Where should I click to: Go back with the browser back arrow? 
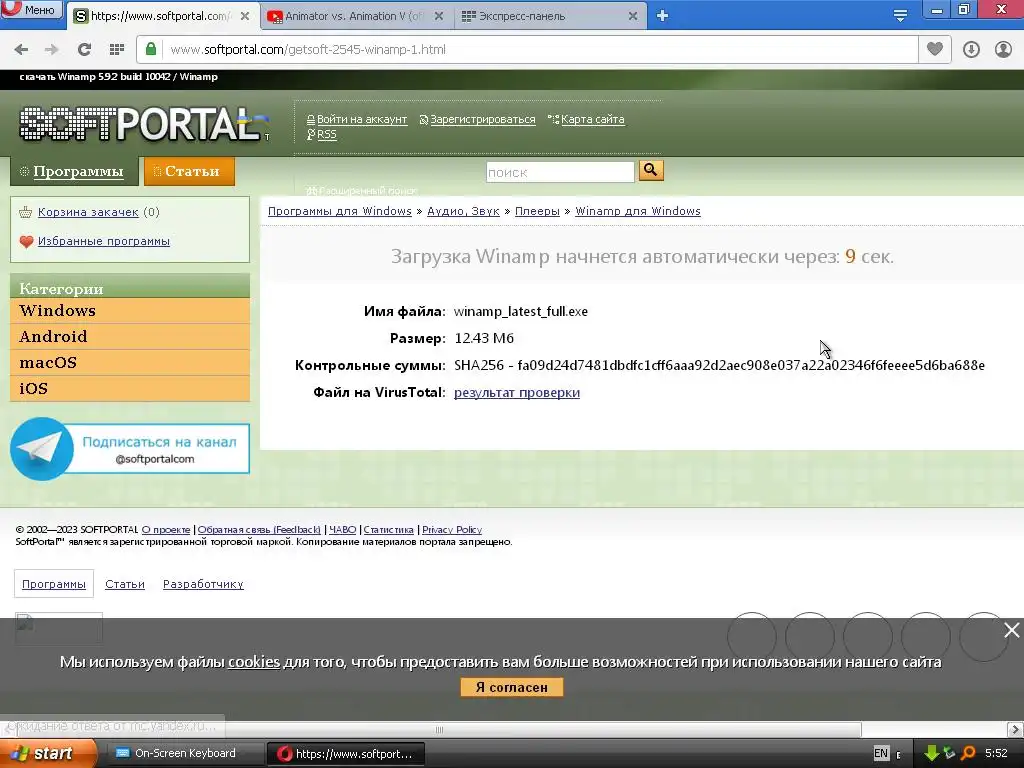click(22, 50)
